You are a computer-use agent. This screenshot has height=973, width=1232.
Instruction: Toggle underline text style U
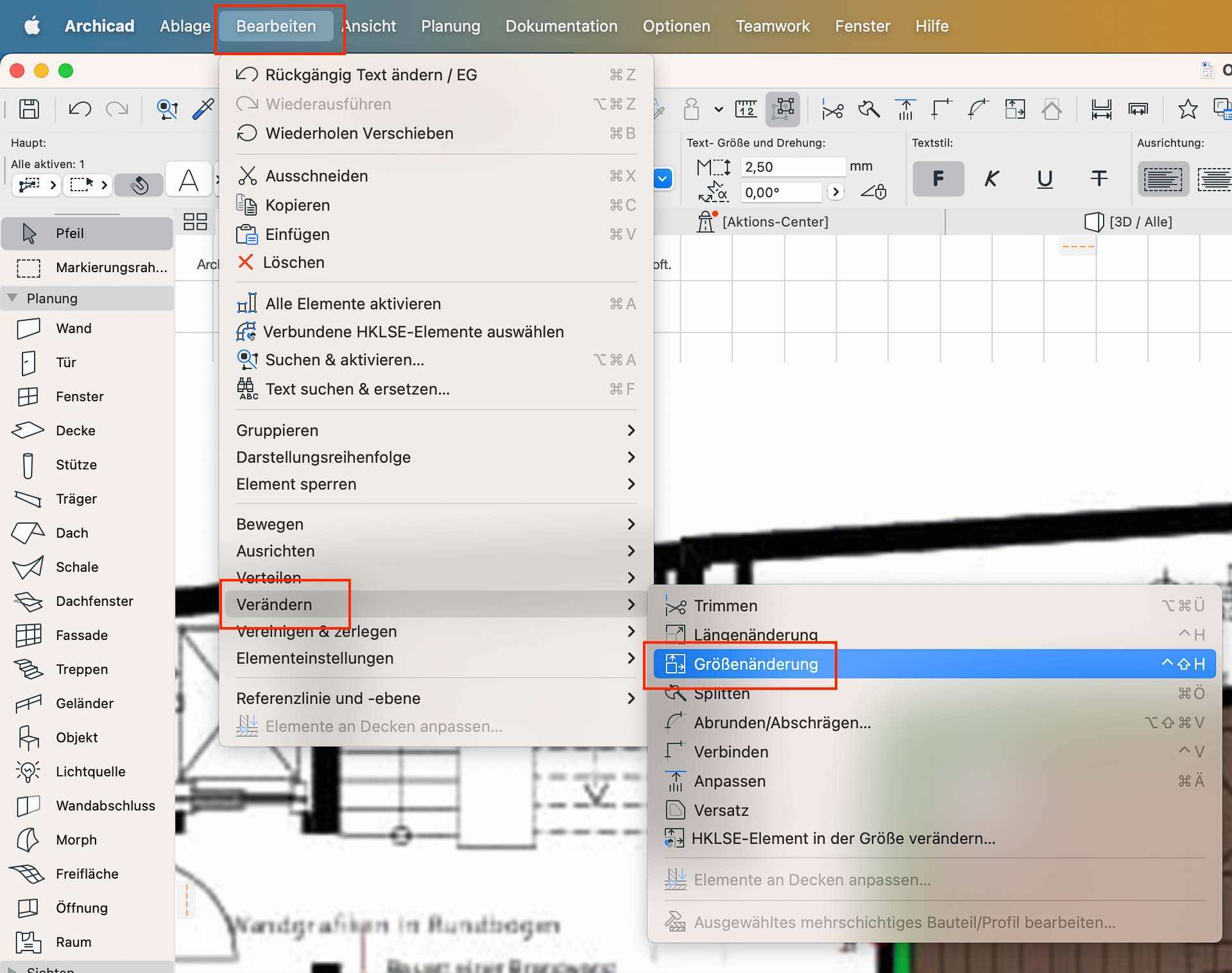[x=1045, y=178]
